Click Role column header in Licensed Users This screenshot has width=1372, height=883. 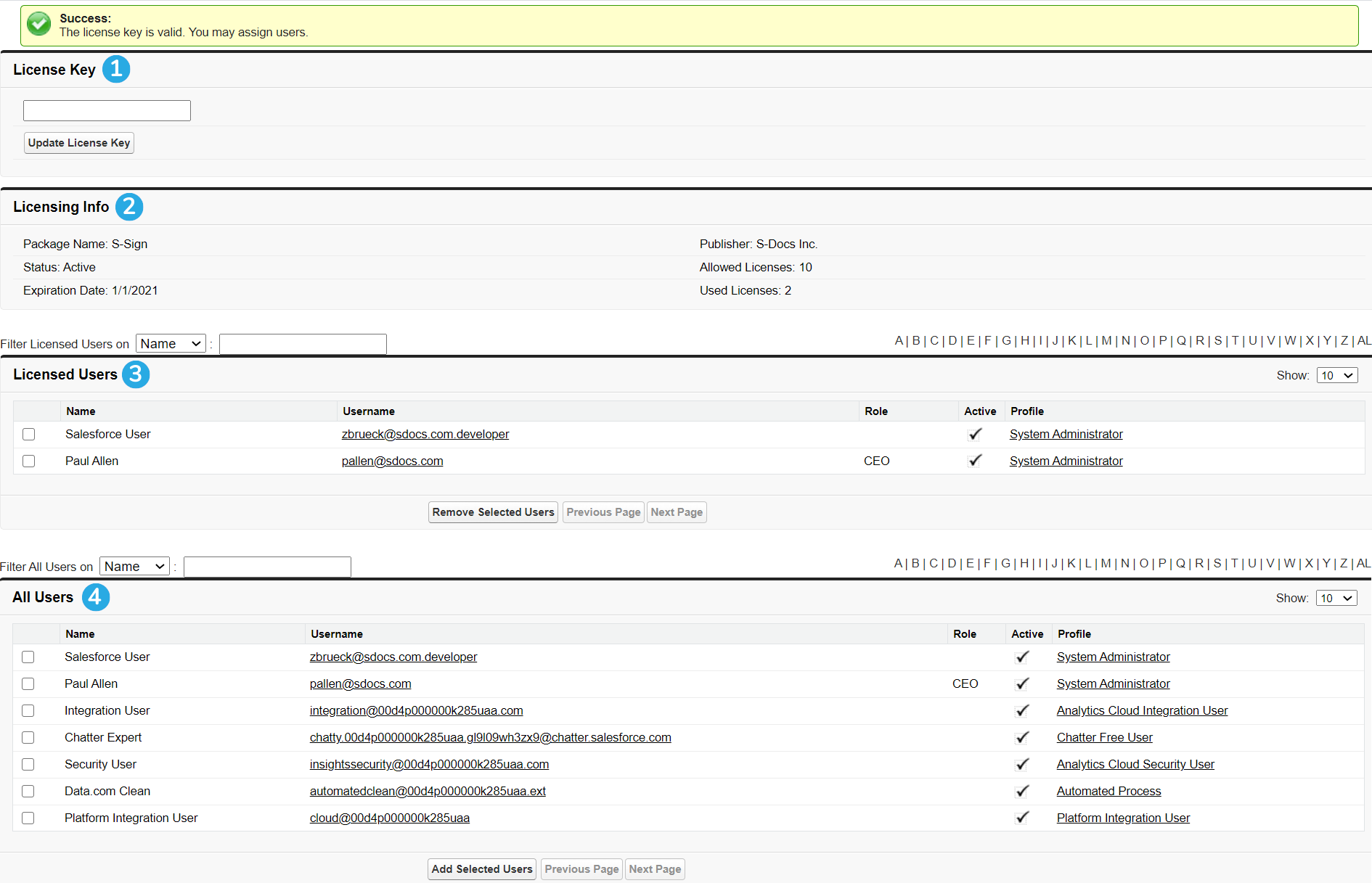tap(876, 411)
